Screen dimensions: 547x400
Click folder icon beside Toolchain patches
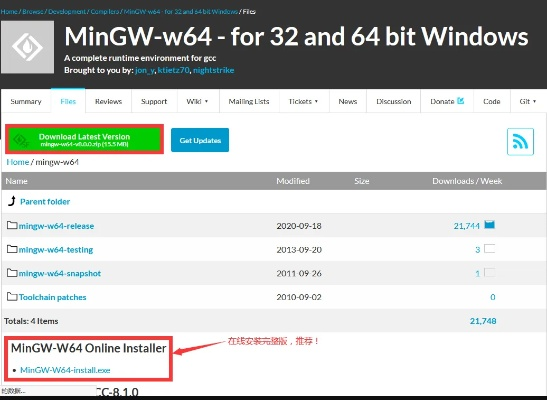coord(12,297)
